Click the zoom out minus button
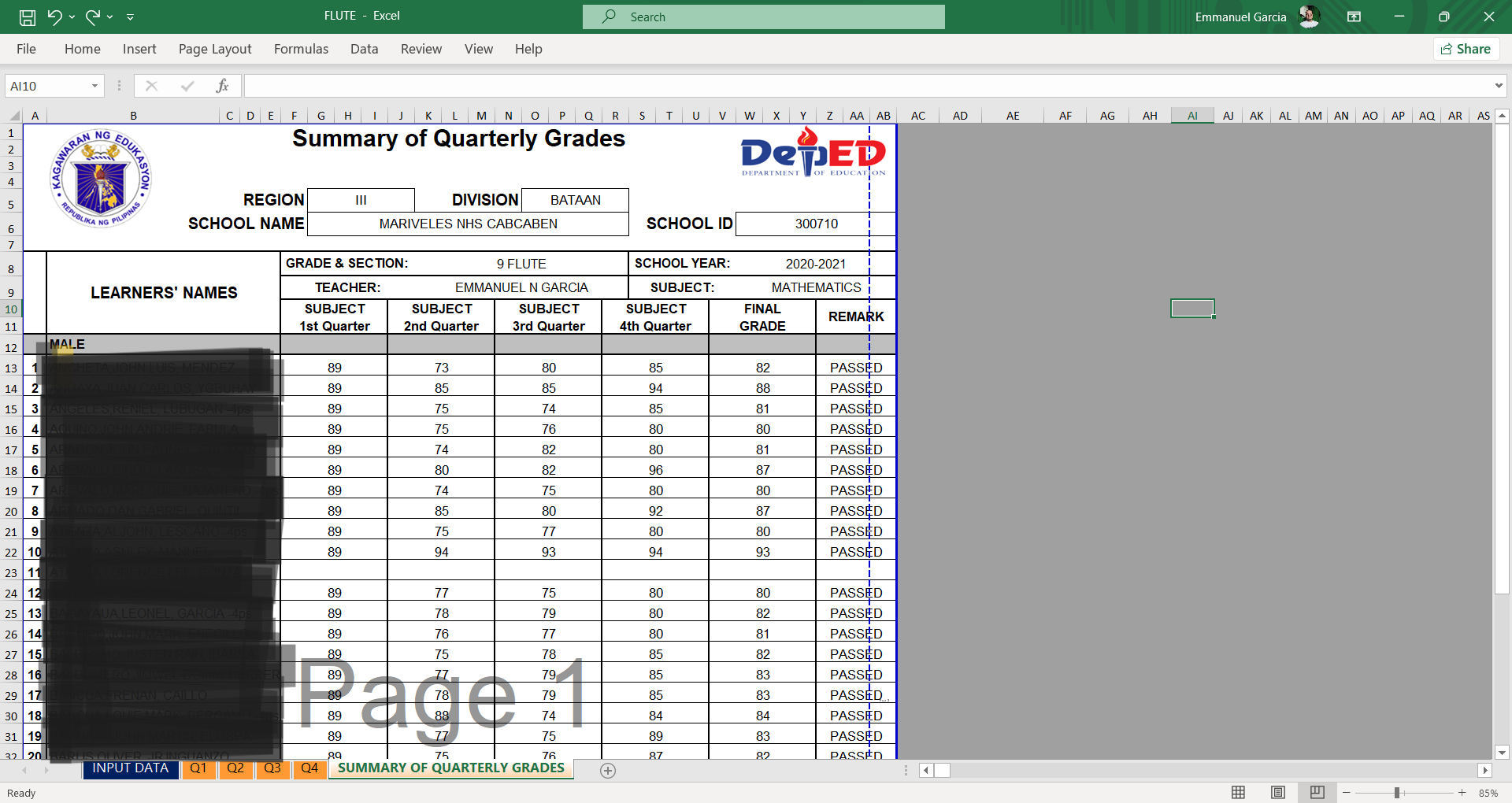The image size is (1512, 803). point(1347,793)
